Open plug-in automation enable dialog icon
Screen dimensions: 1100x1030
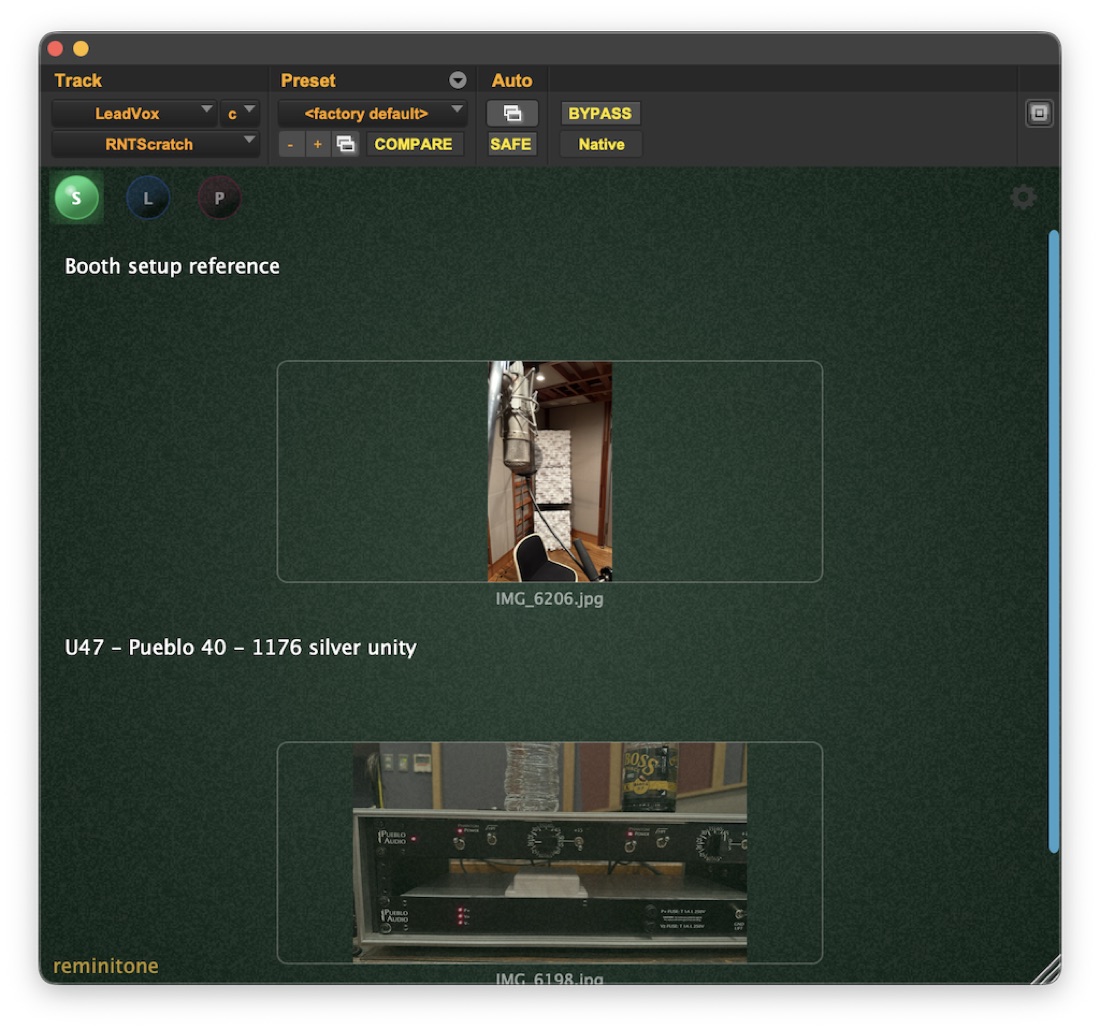click(512, 113)
